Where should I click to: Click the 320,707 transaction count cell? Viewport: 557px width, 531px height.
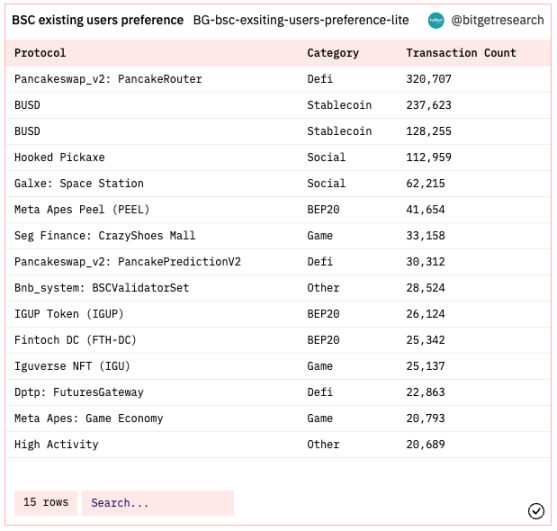tap(429, 79)
